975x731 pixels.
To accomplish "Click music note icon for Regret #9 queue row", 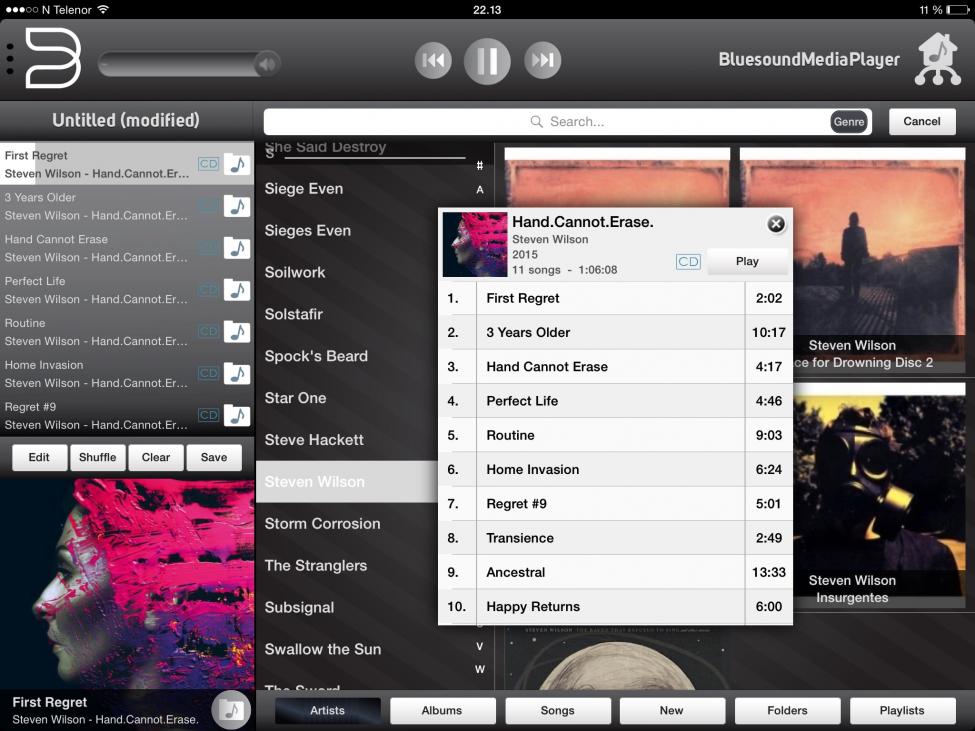I will click(237, 415).
